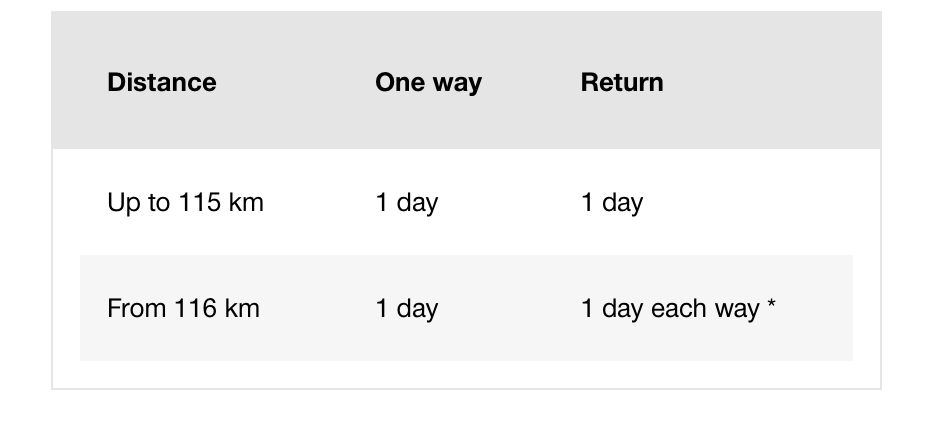
Task: Select the Up to 115 km cell
Action: (x=185, y=202)
